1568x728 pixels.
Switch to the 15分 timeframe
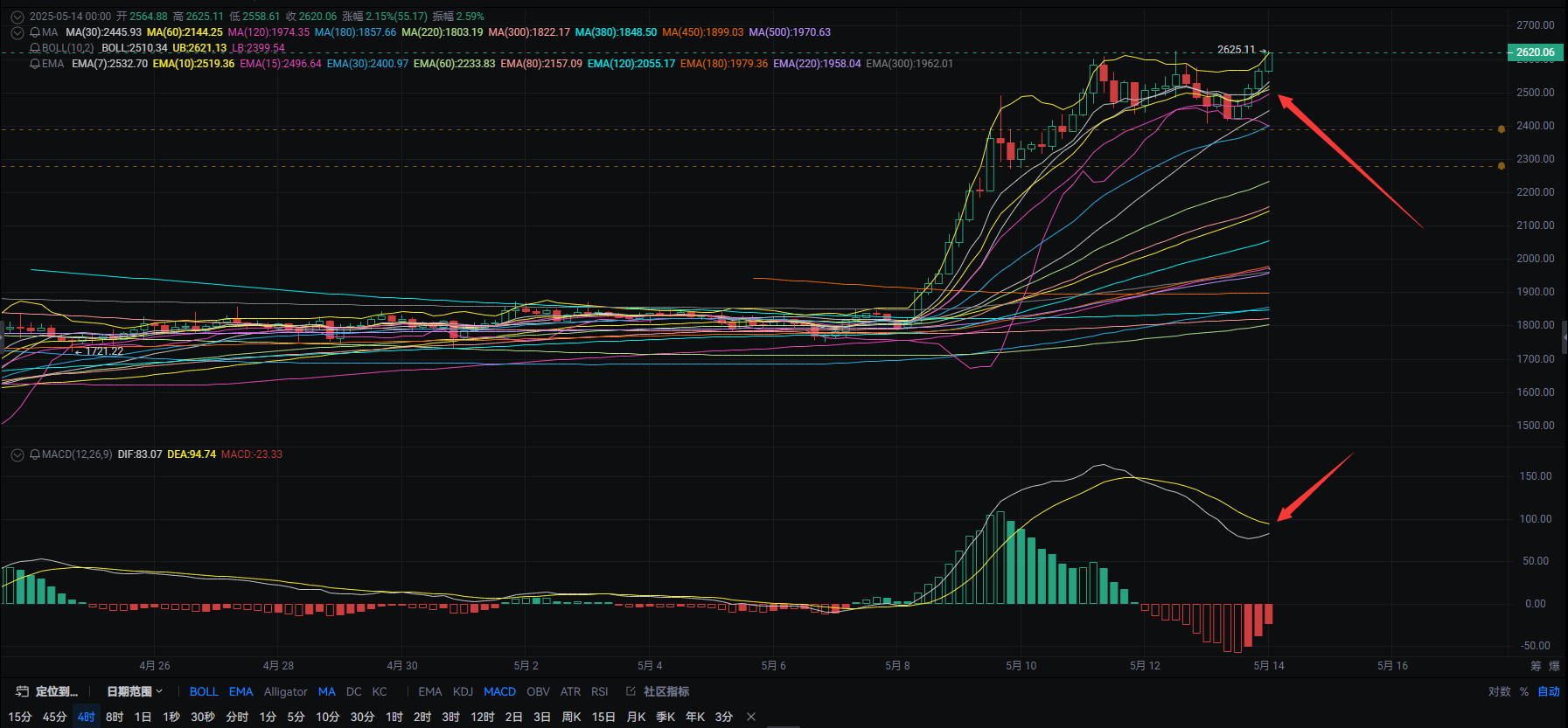[20, 717]
